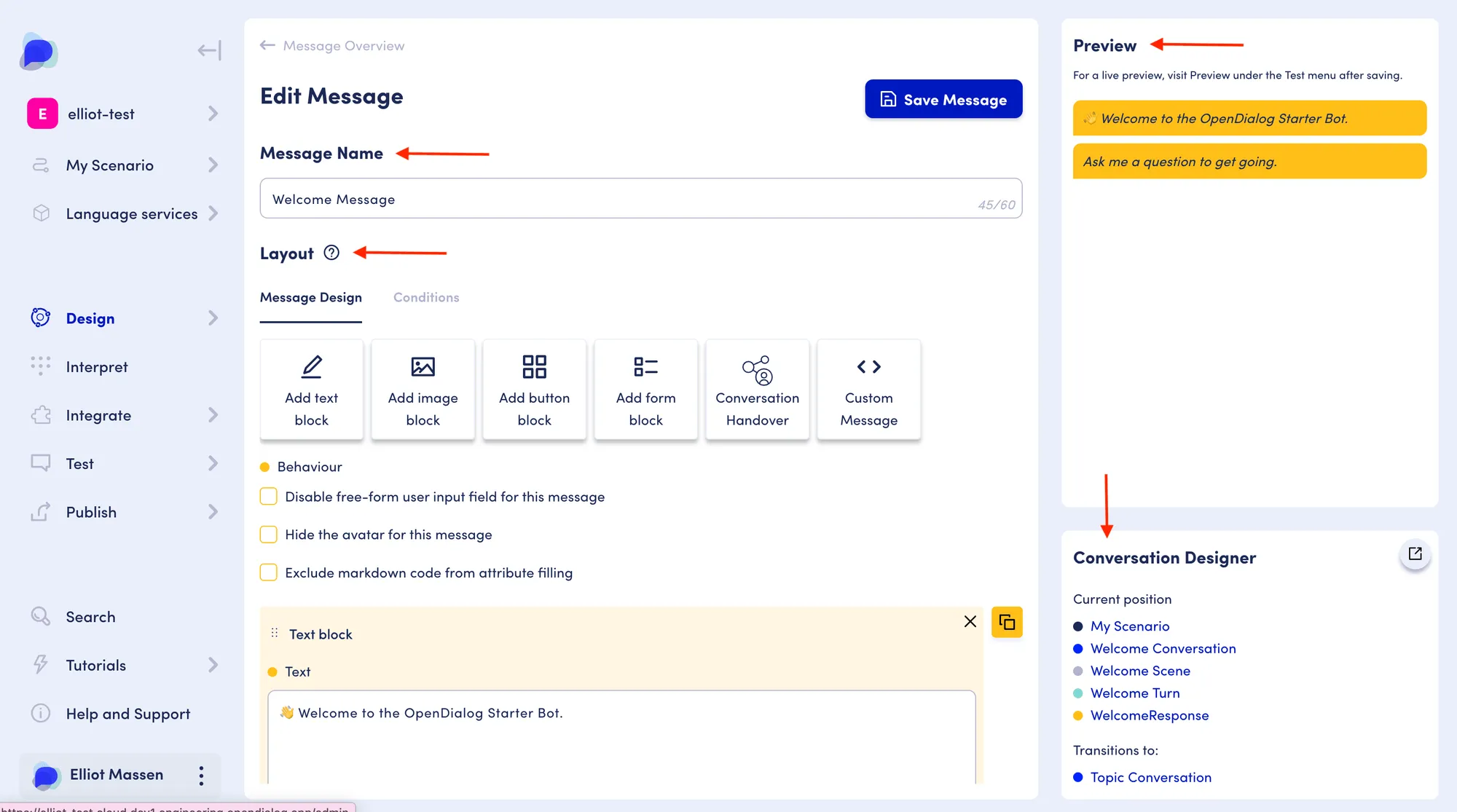Click the 'Ask me a question' preview bubble
1457x812 pixels.
point(1249,161)
